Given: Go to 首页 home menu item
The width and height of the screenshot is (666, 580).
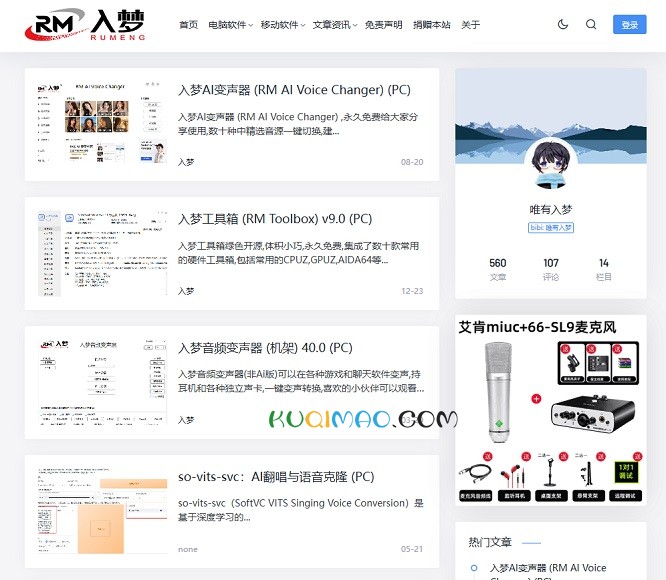Looking at the screenshot, I should [189, 25].
